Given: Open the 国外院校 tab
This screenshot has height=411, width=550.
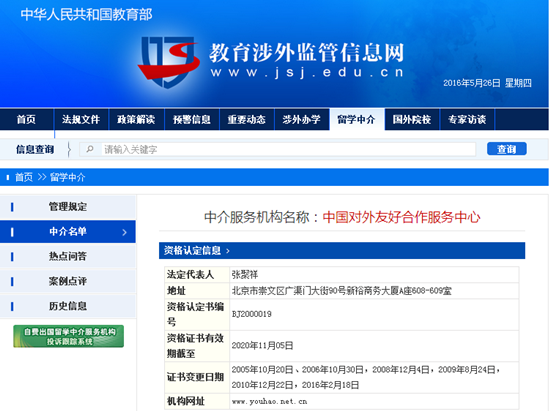Looking at the screenshot, I should [412, 120].
